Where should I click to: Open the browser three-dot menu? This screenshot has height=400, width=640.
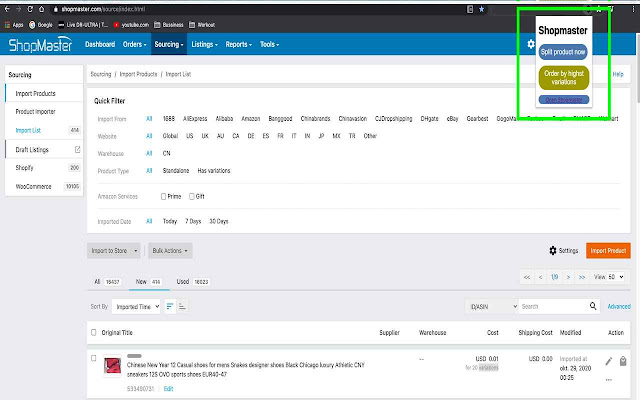(634, 9)
